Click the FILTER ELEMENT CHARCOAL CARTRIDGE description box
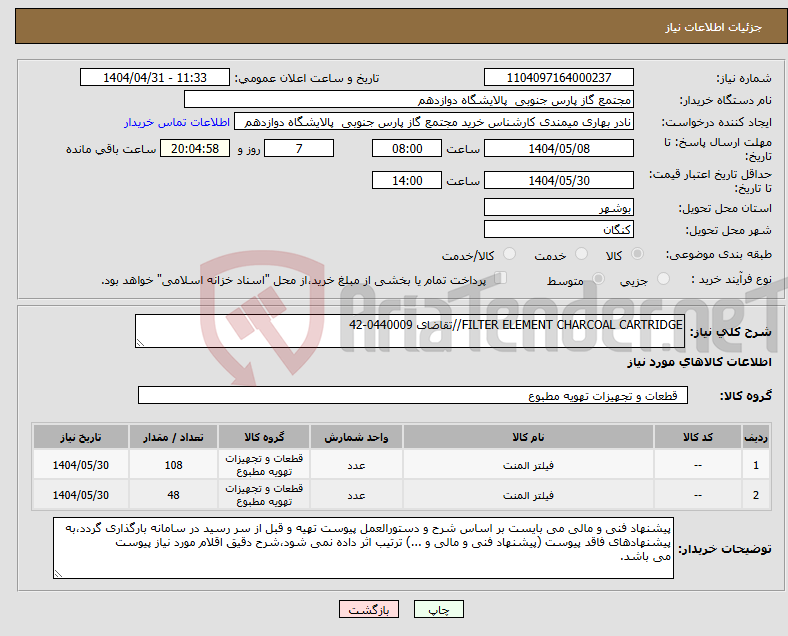 click(410, 331)
